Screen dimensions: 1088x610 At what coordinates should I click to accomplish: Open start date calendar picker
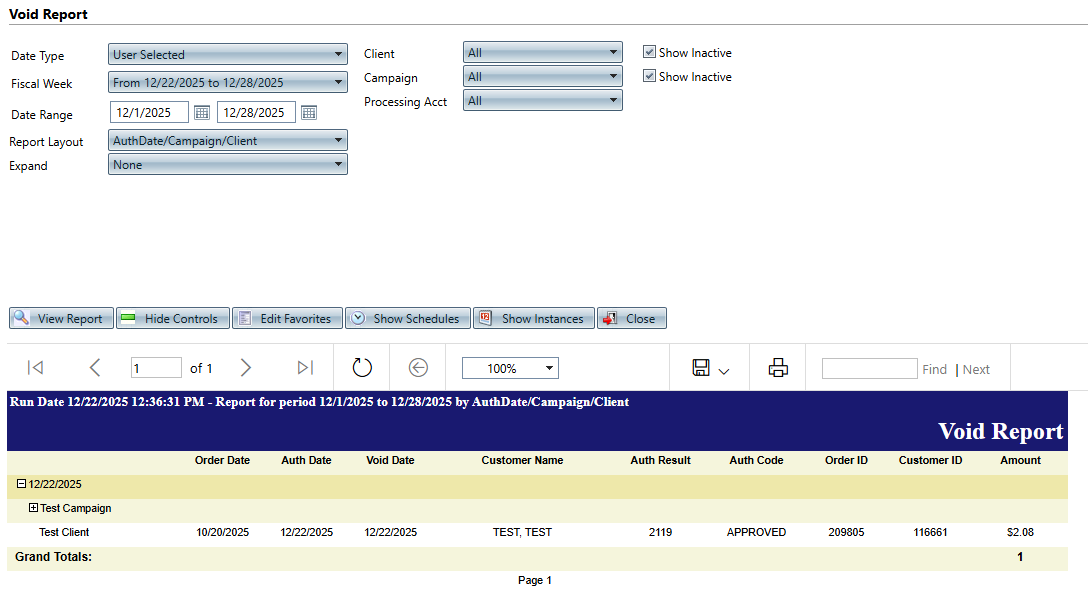coord(201,113)
